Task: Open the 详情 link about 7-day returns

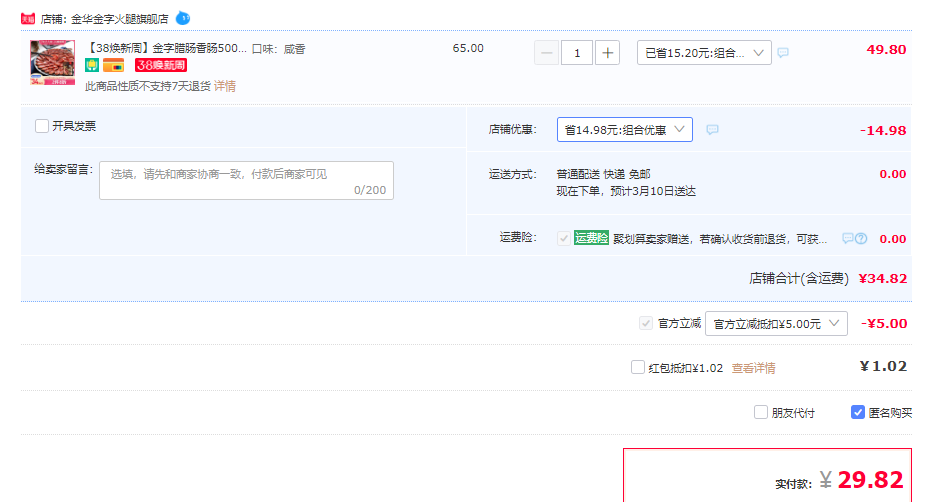Action: click(x=225, y=86)
